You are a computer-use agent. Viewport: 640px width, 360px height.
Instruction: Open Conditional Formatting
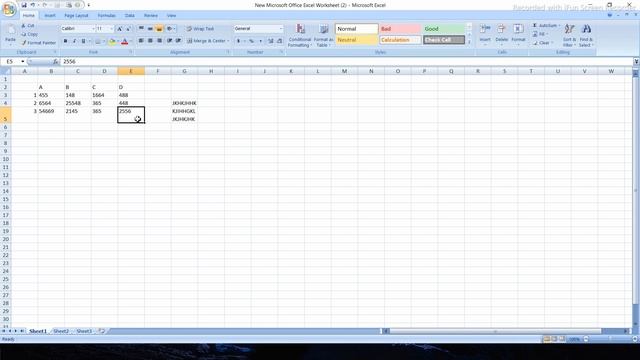[300, 35]
